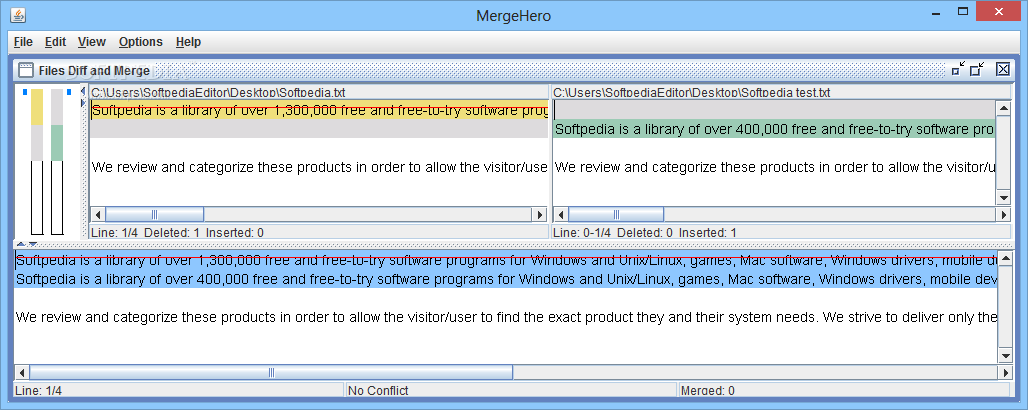The height and width of the screenshot is (410, 1028).
Task: Maximize the MergeHero window
Action: 963,10
